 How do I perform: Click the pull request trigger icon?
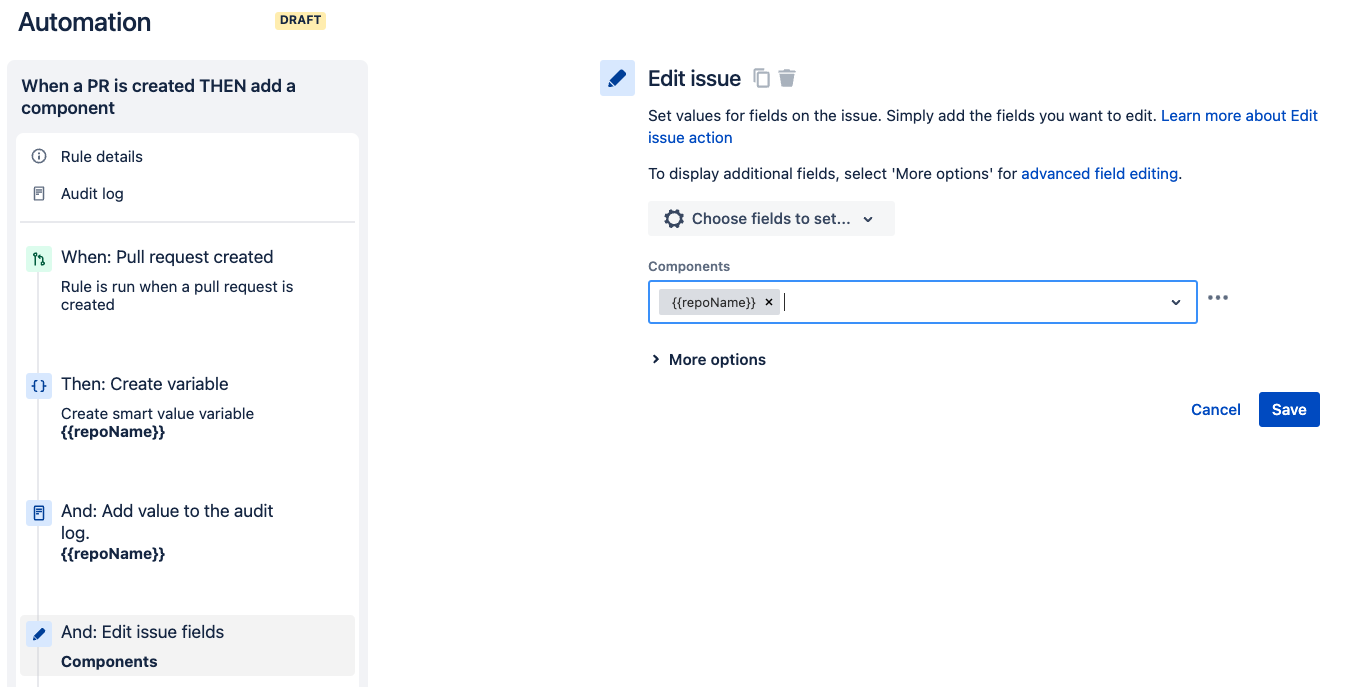pos(39,259)
